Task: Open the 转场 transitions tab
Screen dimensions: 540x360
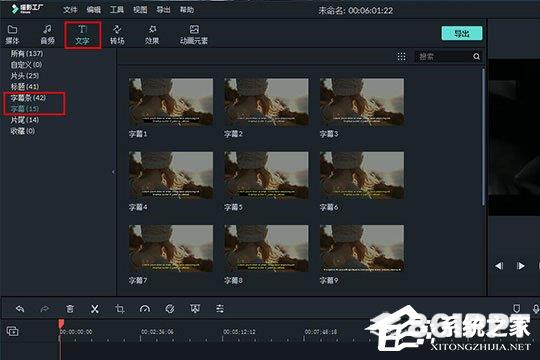Action: coord(117,34)
